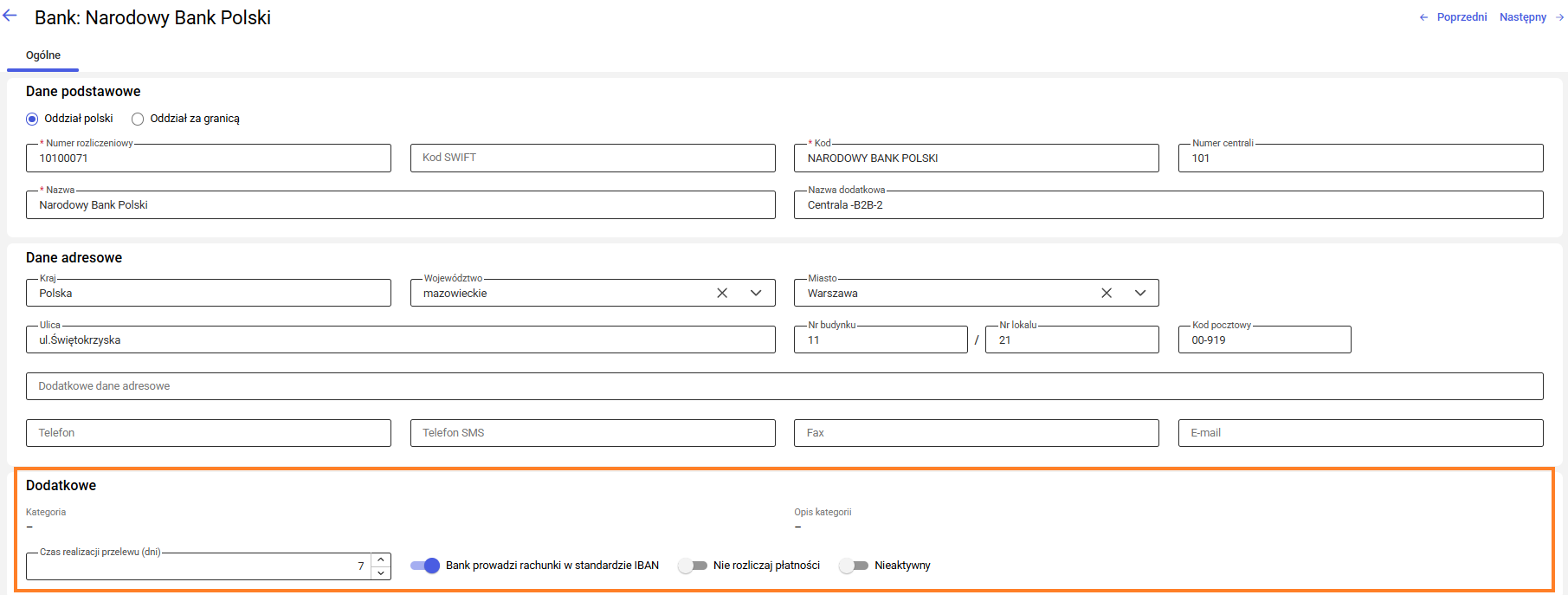This screenshot has width=1568, height=595.
Task: Click the Dane podstawowe heading
Action: pyautogui.click(x=83, y=92)
